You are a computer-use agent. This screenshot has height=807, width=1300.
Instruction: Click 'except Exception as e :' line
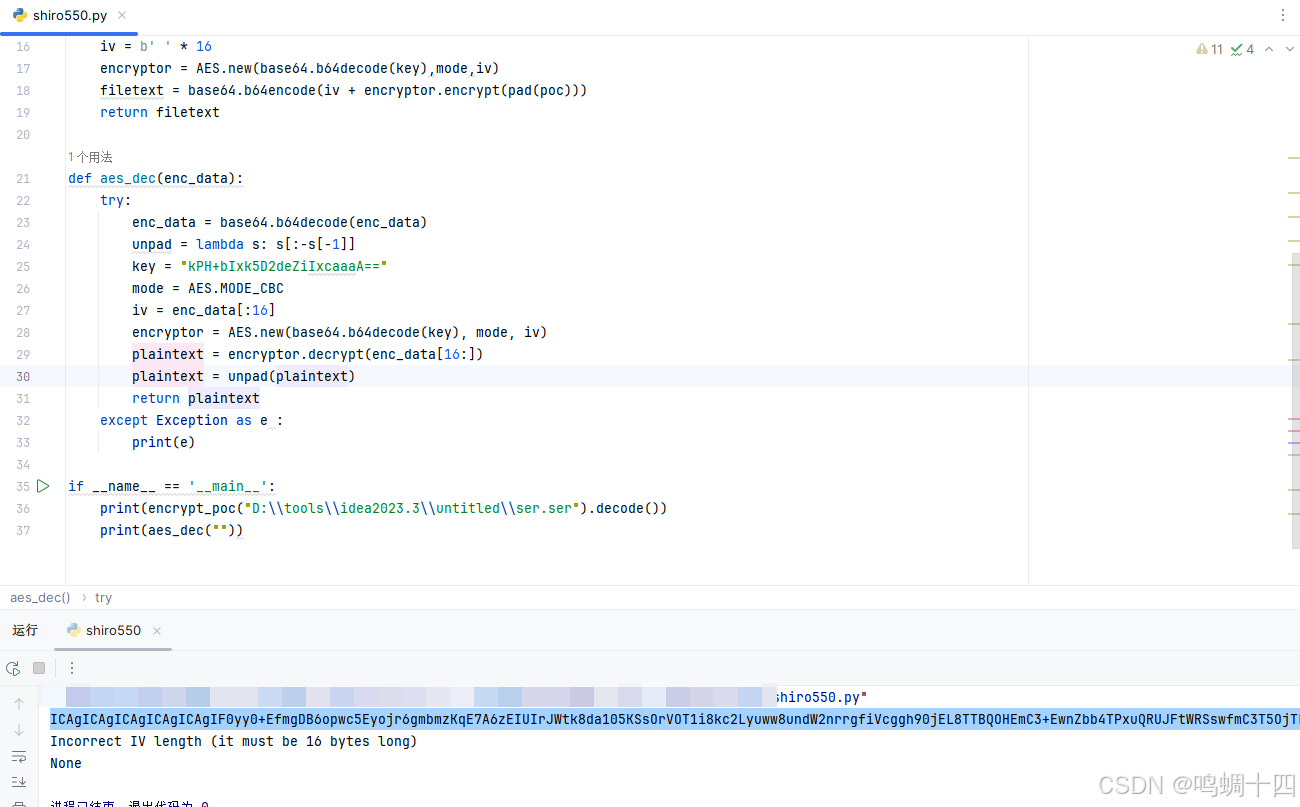(x=192, y=420)
